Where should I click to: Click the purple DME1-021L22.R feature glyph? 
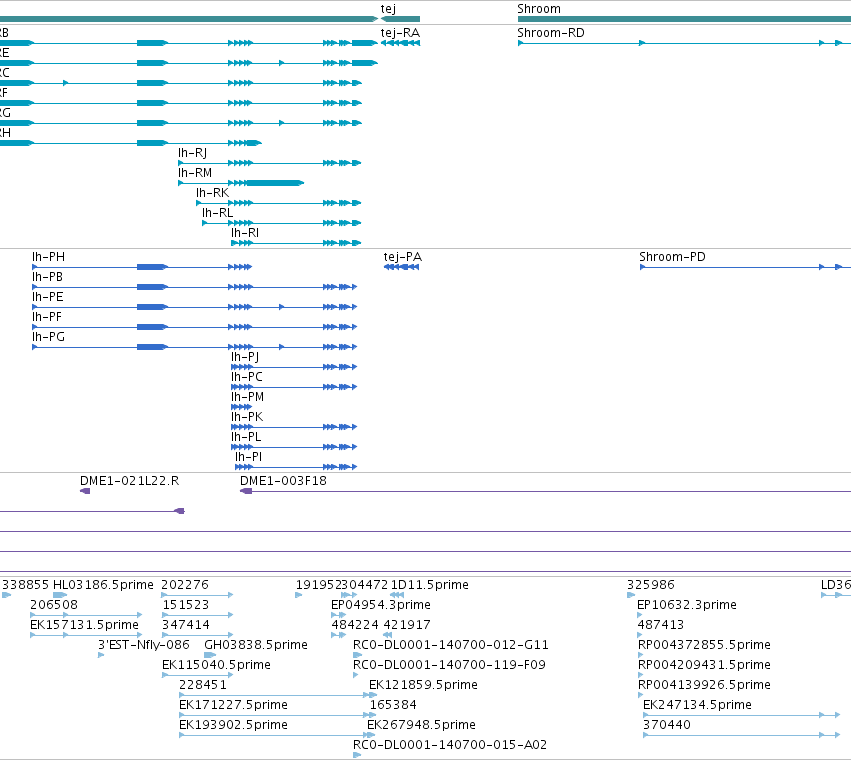[85, 491]
